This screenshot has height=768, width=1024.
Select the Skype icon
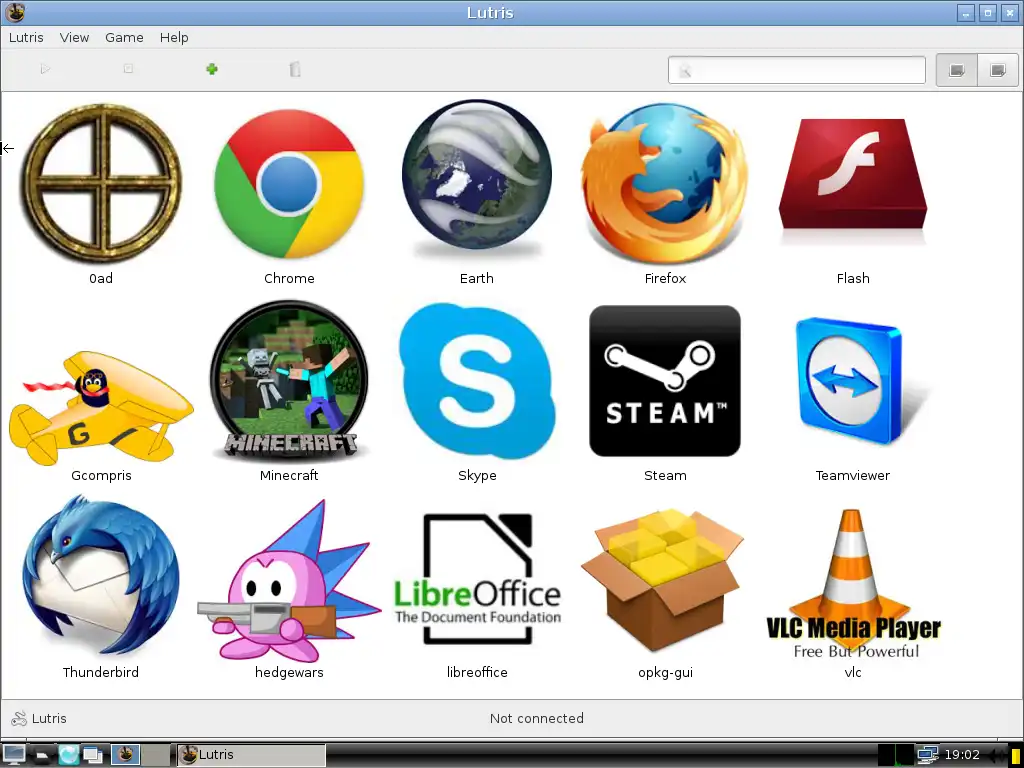[477, 381]
